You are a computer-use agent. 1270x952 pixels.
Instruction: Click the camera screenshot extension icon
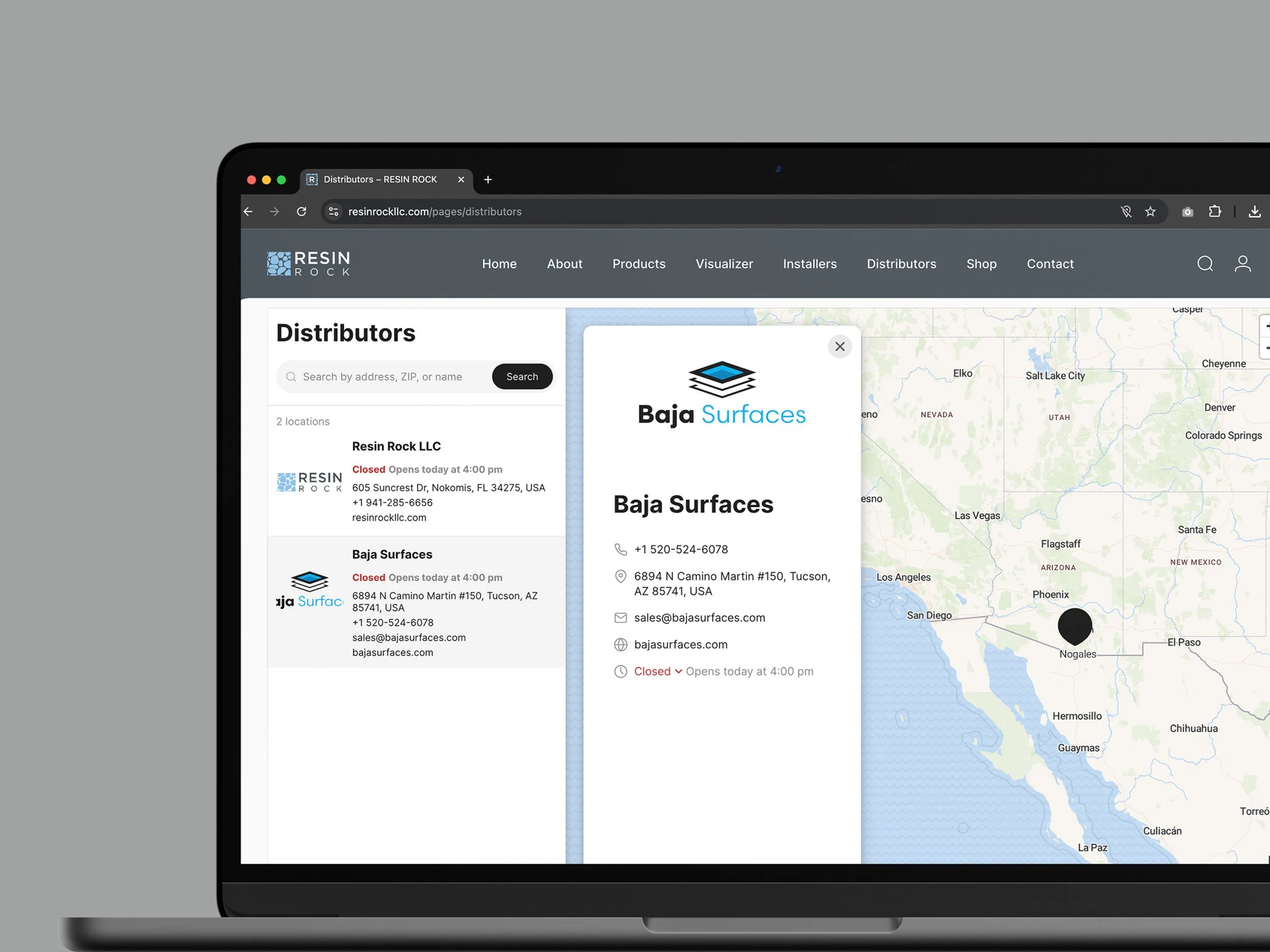click(1188, 212)
